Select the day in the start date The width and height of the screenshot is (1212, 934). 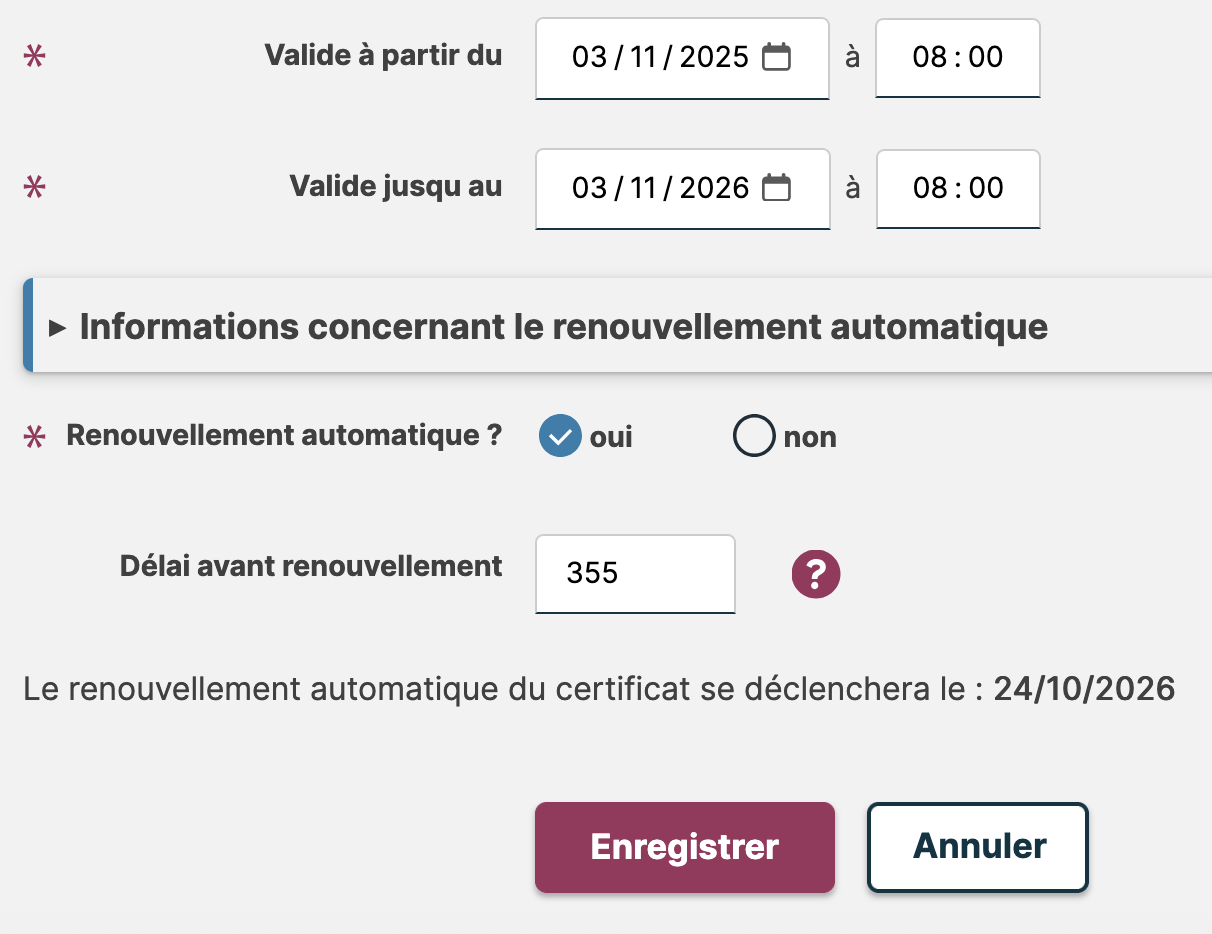tap(589, 57)
